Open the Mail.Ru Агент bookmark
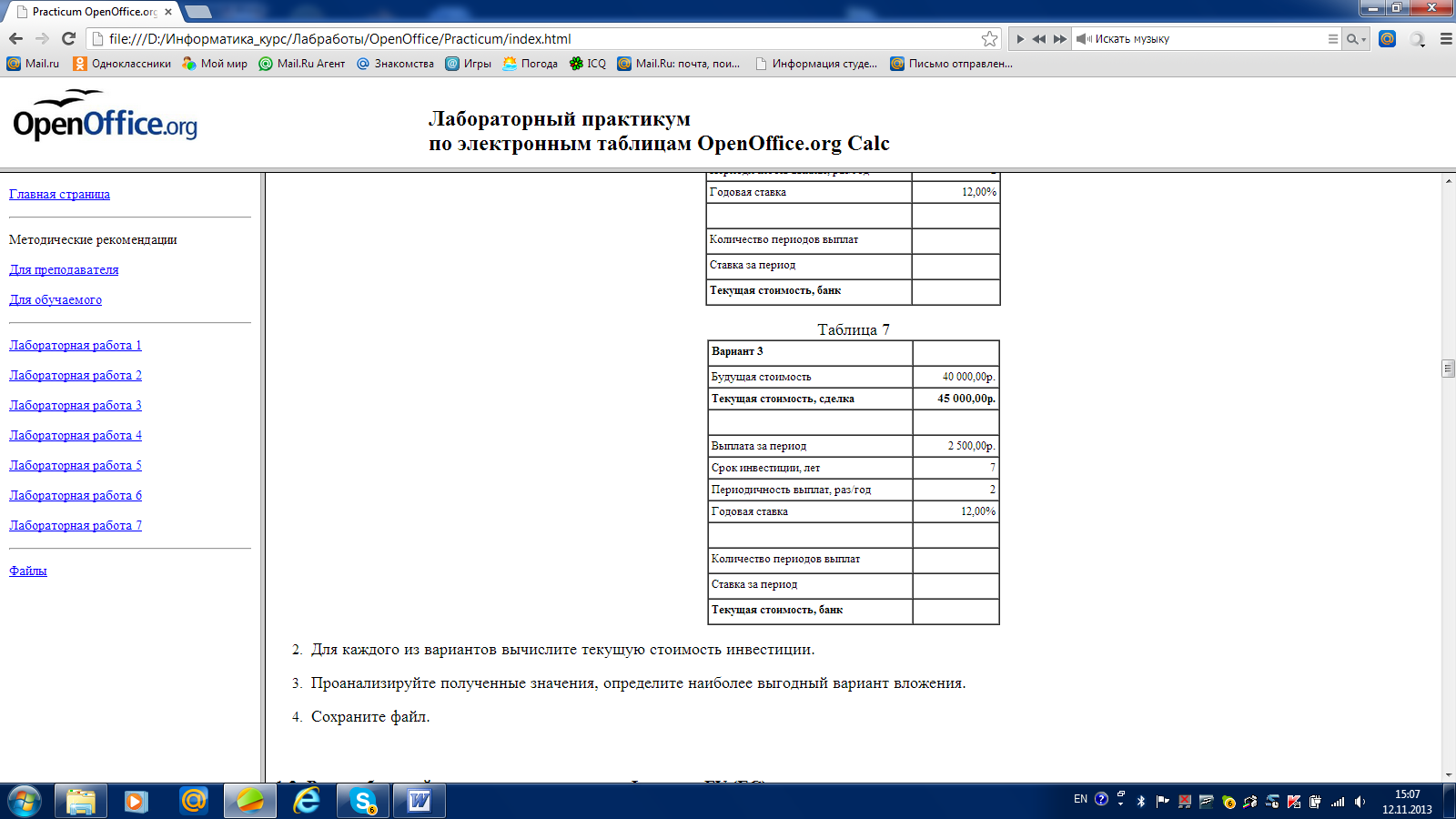The image size is (1456, 819). pos(302,64)
